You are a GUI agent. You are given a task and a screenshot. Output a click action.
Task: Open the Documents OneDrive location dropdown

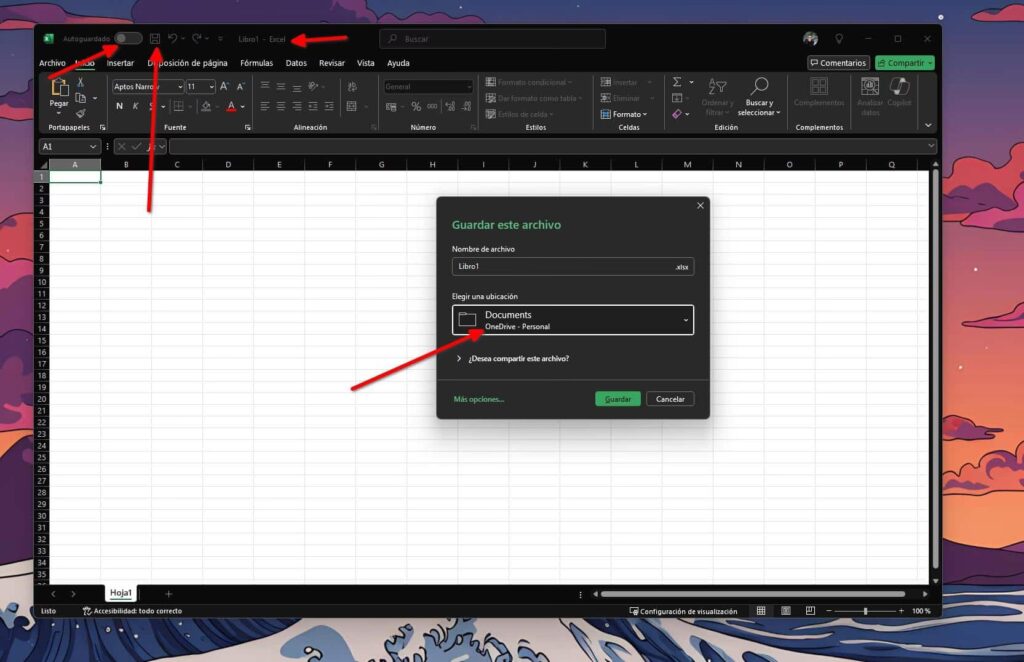[x=572, y=320]
